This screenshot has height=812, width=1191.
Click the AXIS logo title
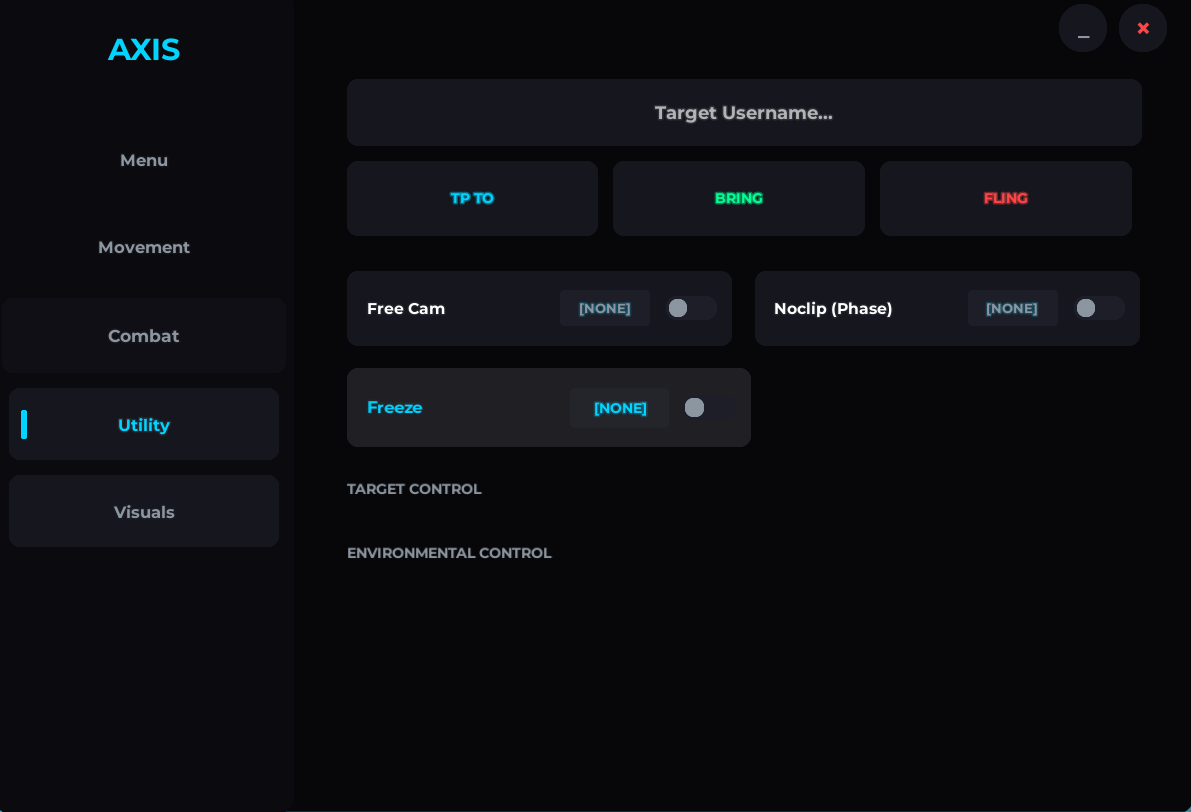tap(144, 49)
